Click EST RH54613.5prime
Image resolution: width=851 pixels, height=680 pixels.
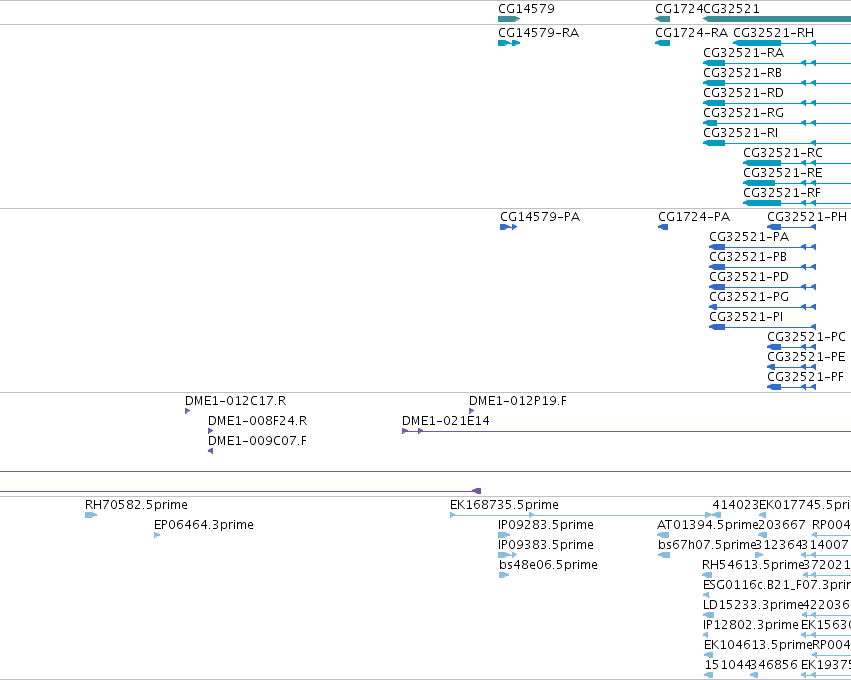tap(753, 565)
